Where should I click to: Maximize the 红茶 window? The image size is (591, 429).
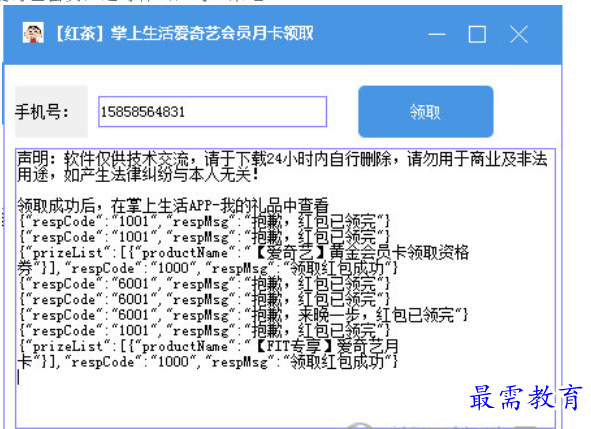click(477, 34)
